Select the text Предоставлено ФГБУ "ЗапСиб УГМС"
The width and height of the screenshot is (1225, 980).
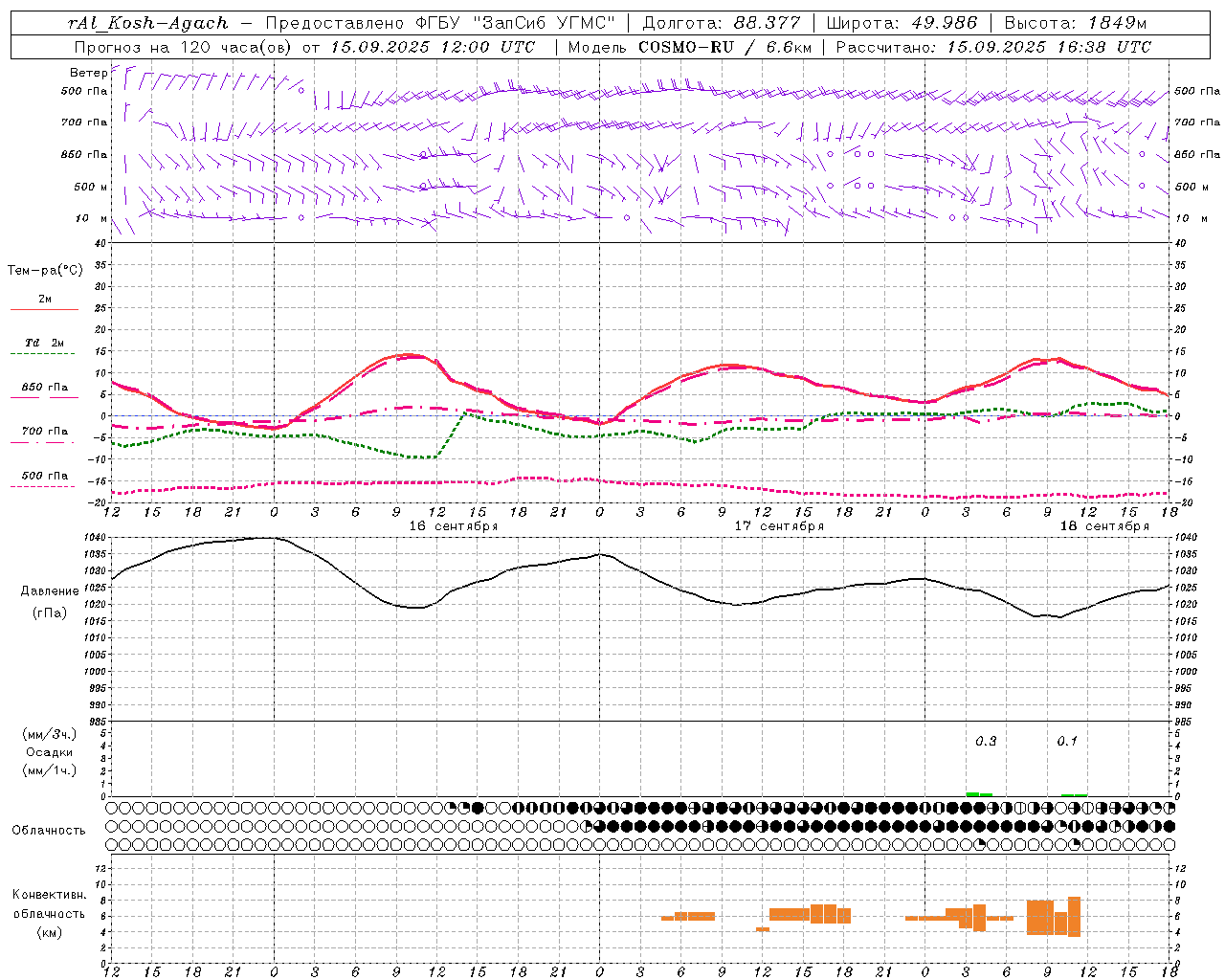click(440, 23)
